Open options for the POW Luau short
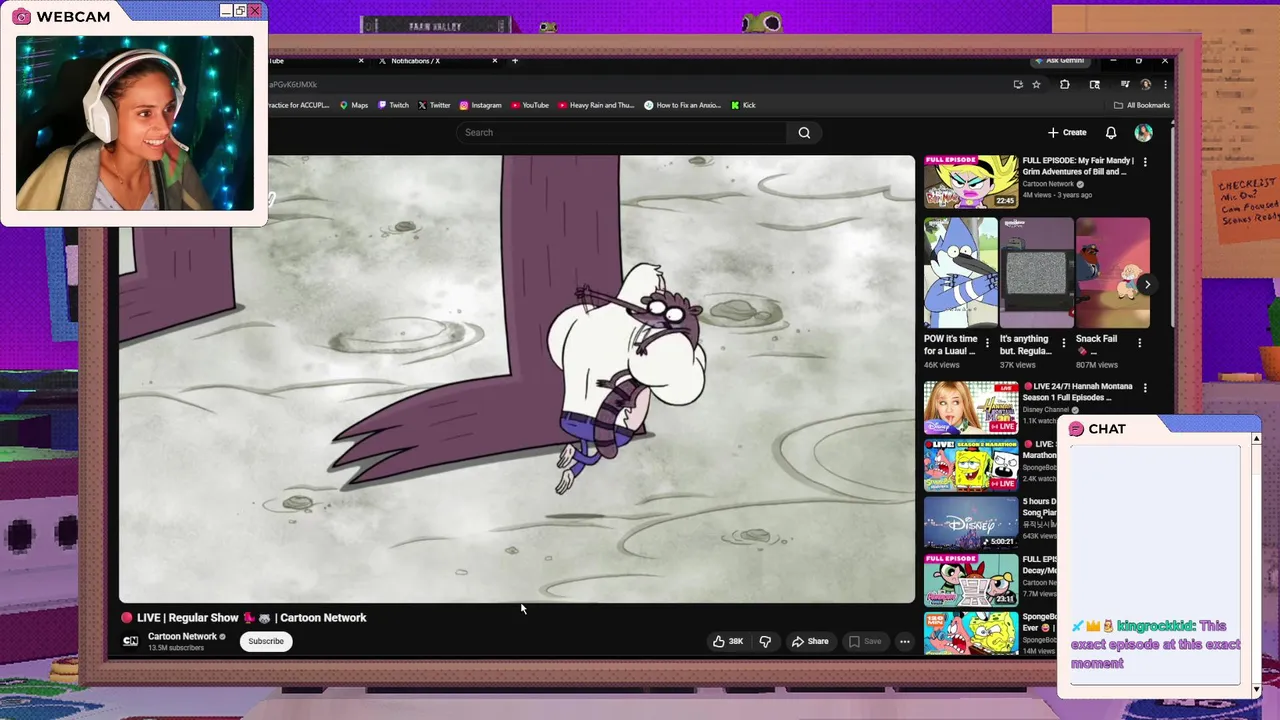1280x720 pixels. pos(987,343)
